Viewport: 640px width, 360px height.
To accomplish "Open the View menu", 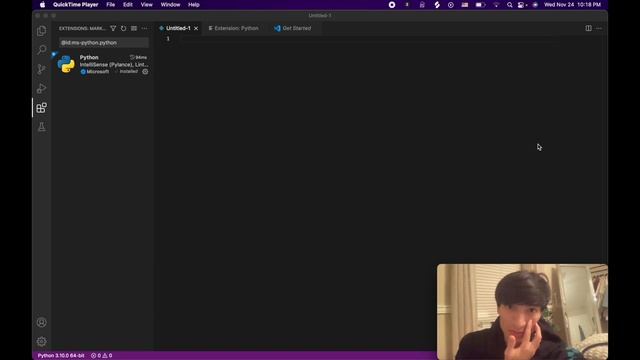I will tap(147, 5).
